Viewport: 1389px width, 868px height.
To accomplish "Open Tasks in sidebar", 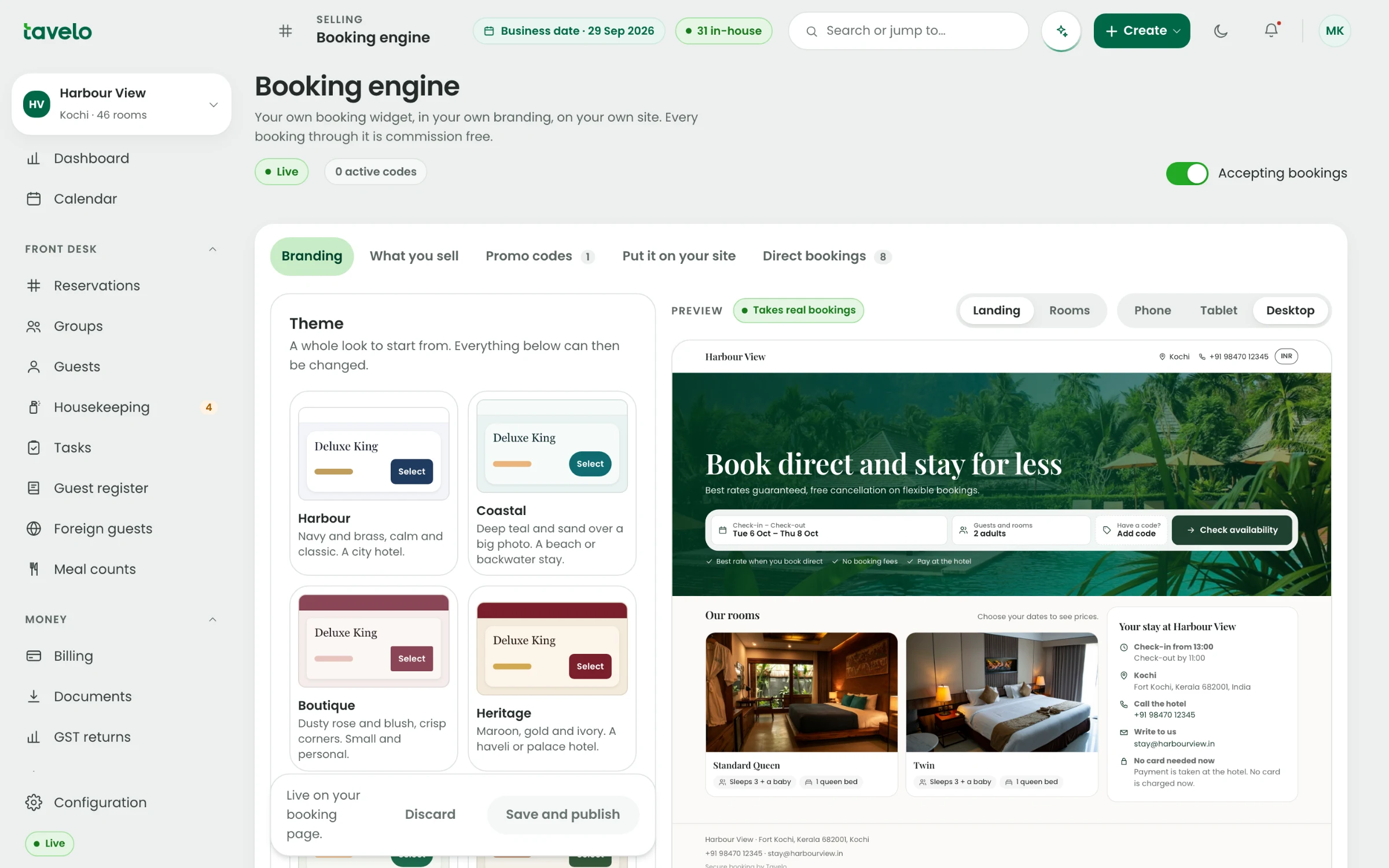I will pyautogui.click(x=122, y=447).
